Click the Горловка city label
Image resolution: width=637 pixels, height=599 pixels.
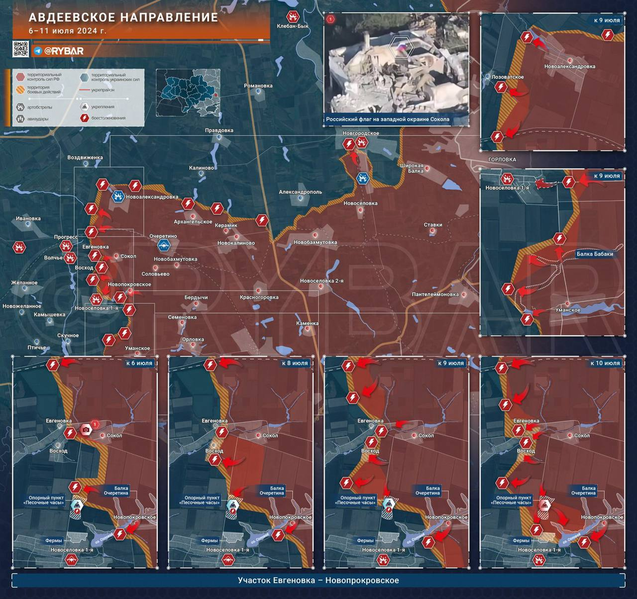495,160
